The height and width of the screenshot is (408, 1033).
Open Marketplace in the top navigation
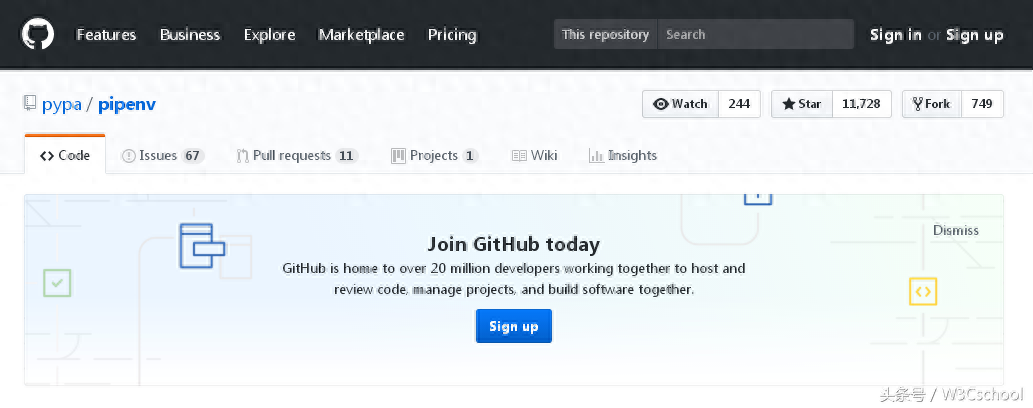pos(361,34)
